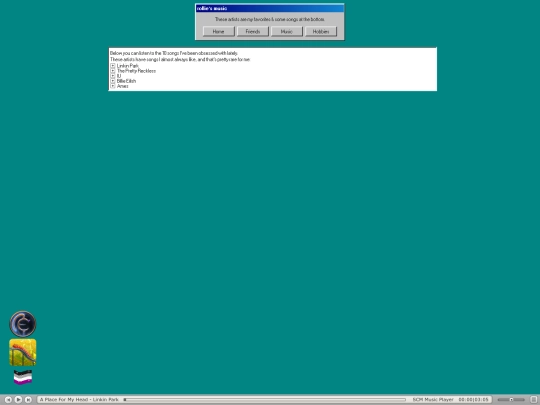Open the round blue C-logo desktop icon

pos(23,324)
